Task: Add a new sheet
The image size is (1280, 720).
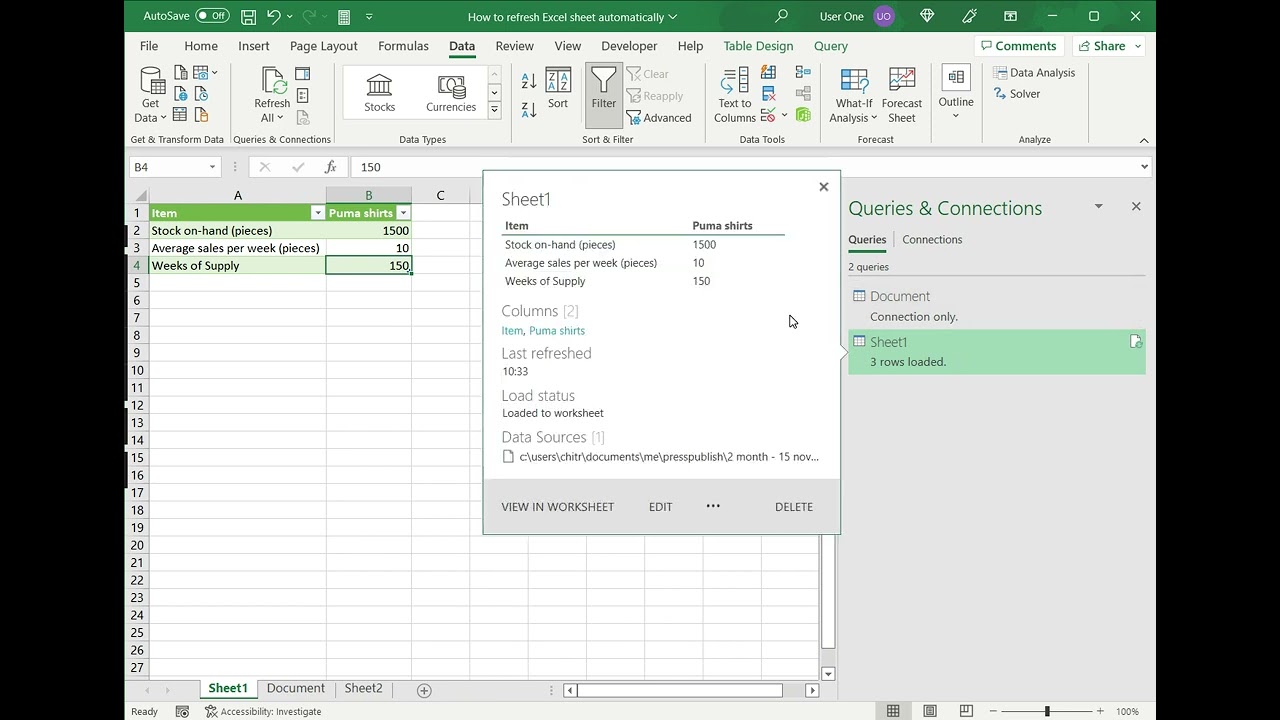Action: click(x=424, y=690)
